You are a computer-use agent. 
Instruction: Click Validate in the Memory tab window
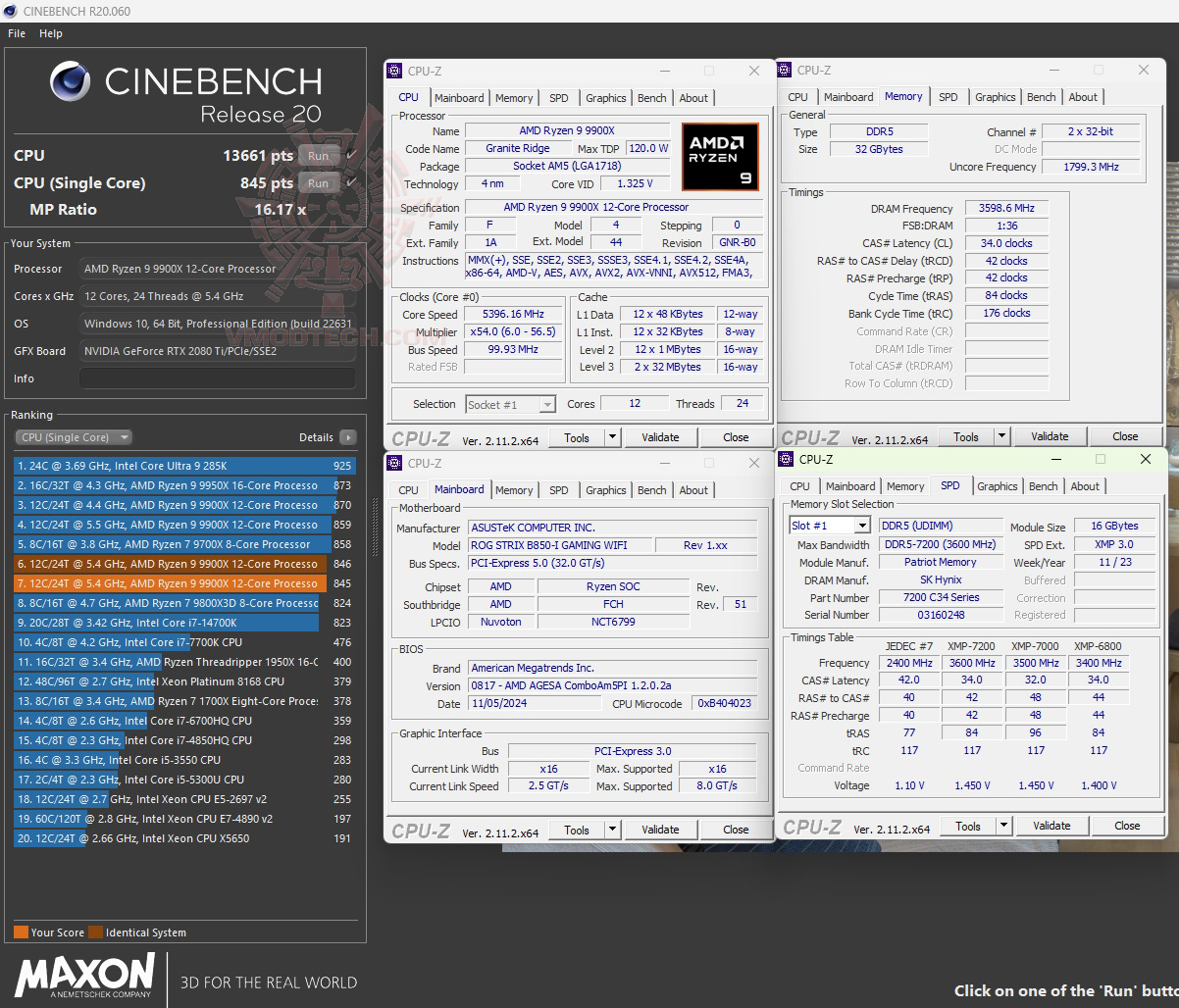coord(1050,436)
